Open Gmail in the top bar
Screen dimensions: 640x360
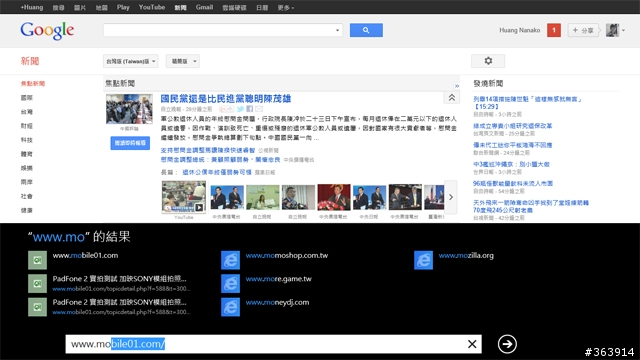204,7
